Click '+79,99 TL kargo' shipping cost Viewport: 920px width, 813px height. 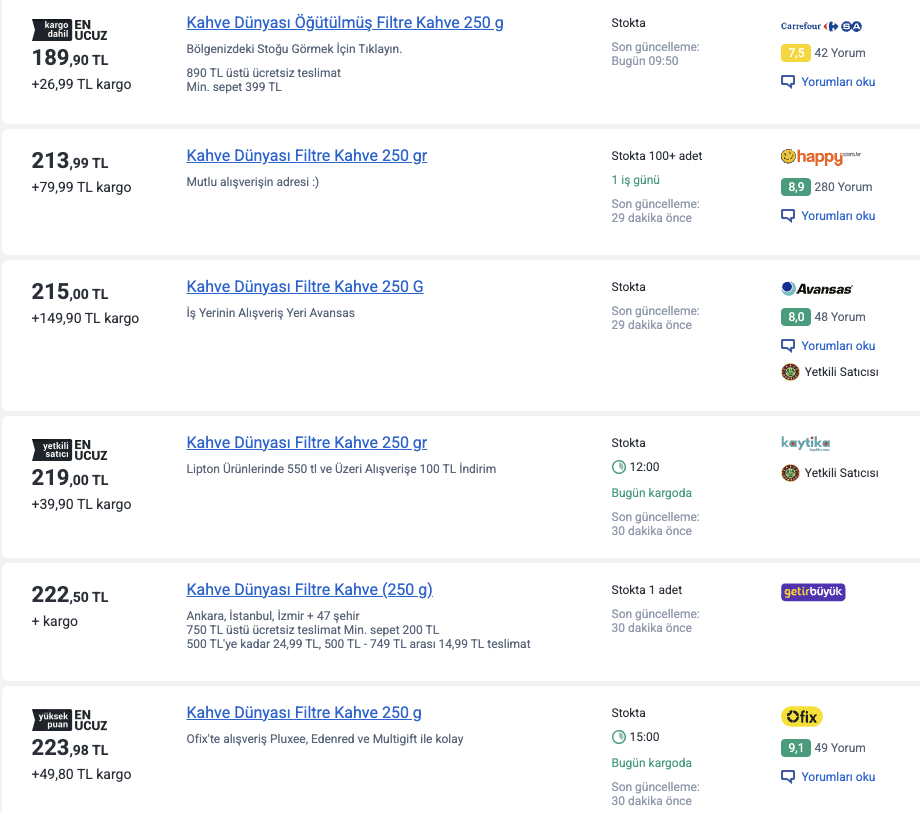82,188
